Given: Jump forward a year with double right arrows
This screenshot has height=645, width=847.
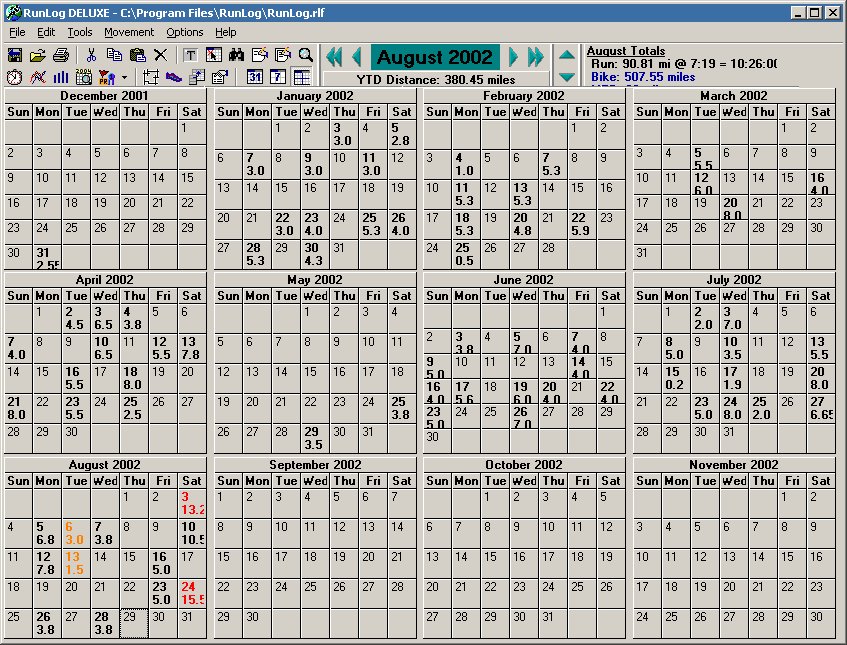Looking at the screenshot, I should tap(535, 57).
